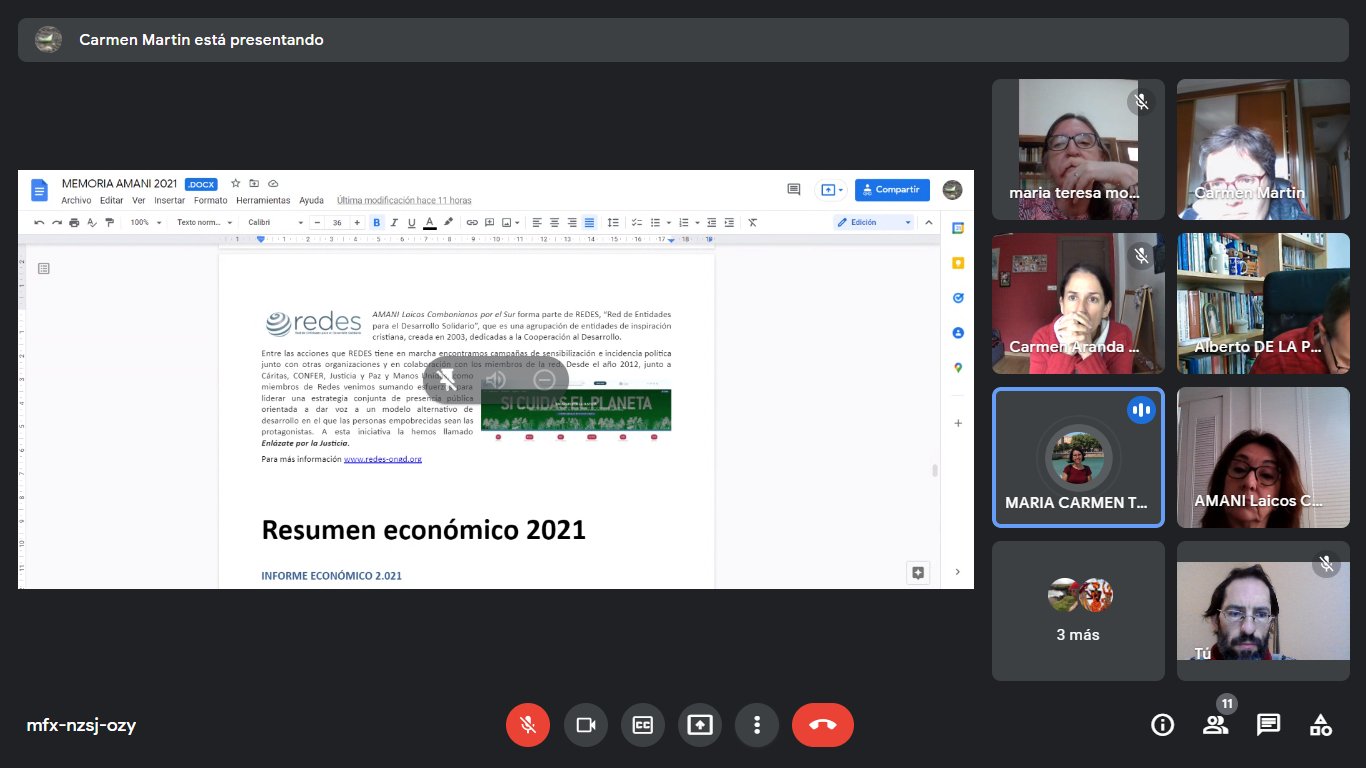Hang up with the red leave call button
This screenshot has height=768, width=1366.
pos(823,725)
